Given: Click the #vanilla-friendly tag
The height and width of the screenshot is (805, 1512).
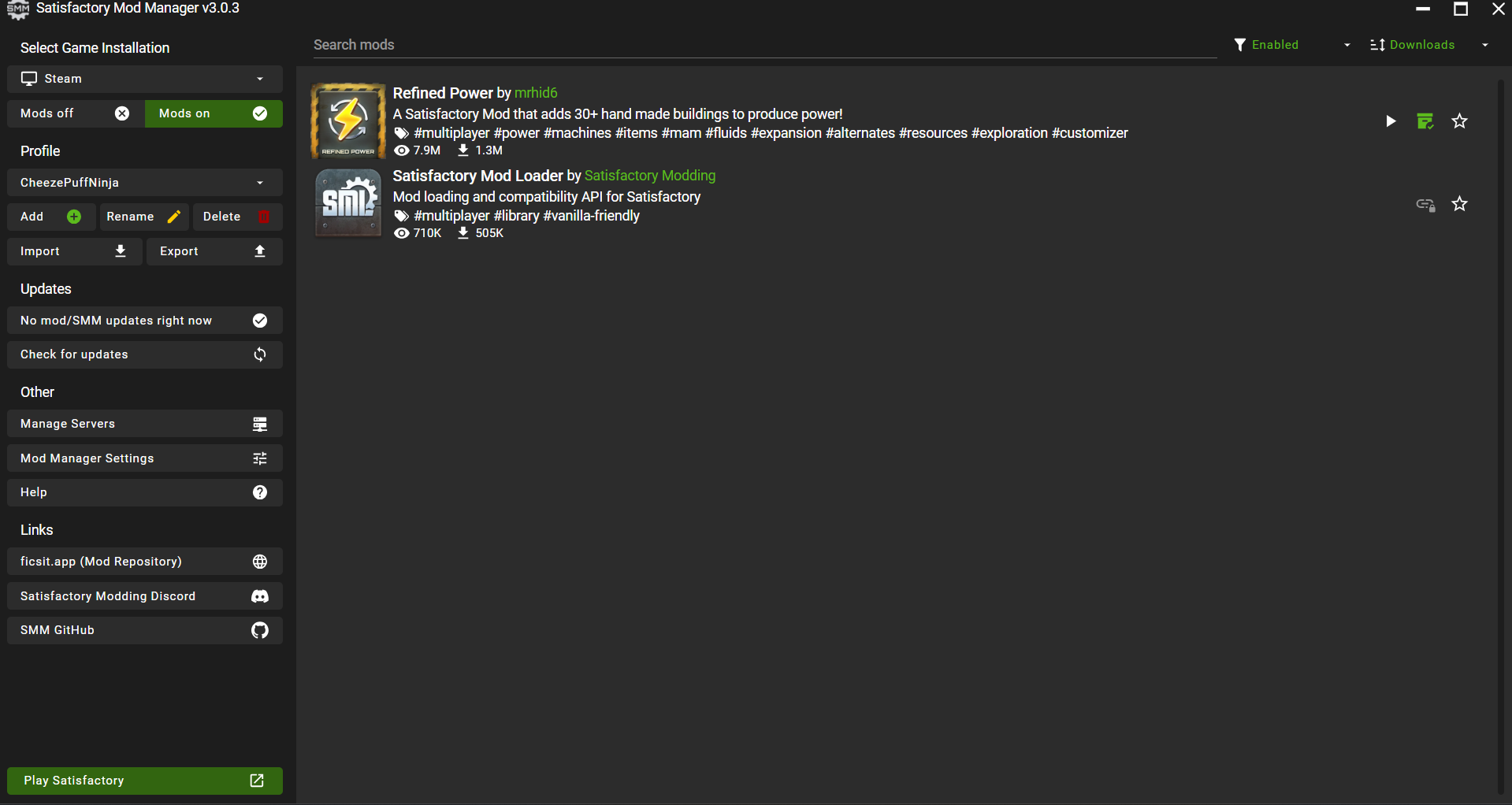Looking at the screenshot, I should click(592, 216).
